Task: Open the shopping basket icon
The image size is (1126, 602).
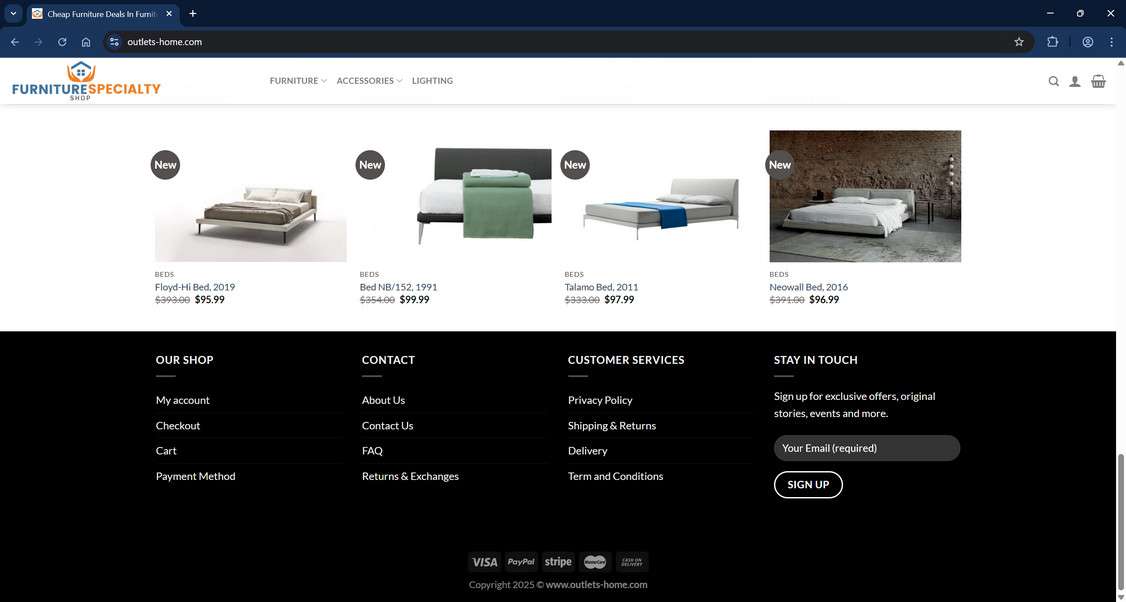Action: pyautogui.click(x=1099, y=81)
